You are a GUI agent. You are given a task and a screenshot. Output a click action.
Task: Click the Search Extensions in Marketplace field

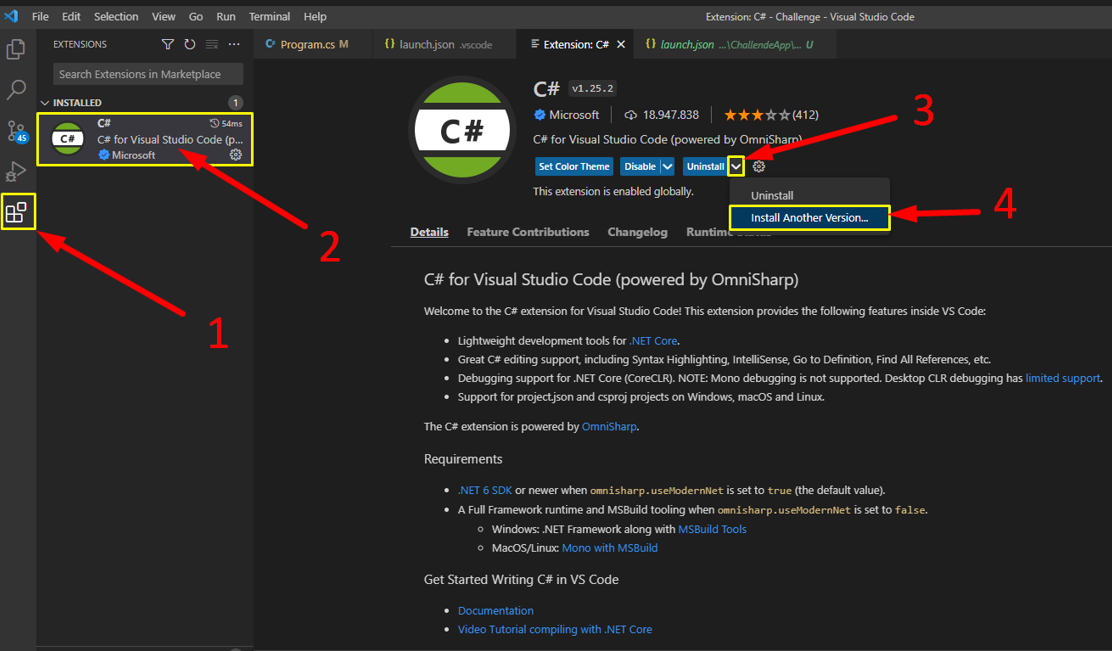click(x=148, y=74)
